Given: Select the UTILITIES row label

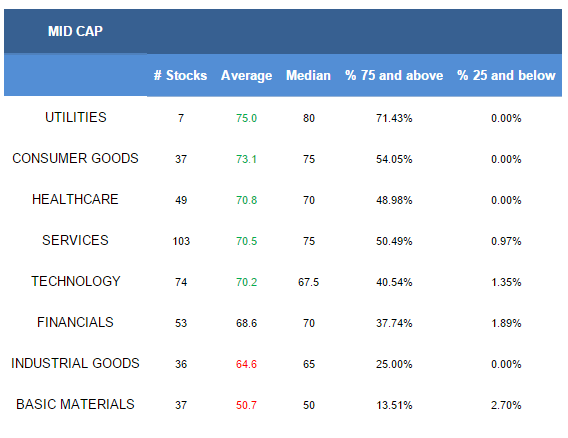Looking at the screenshot, I should coord(76,117).
